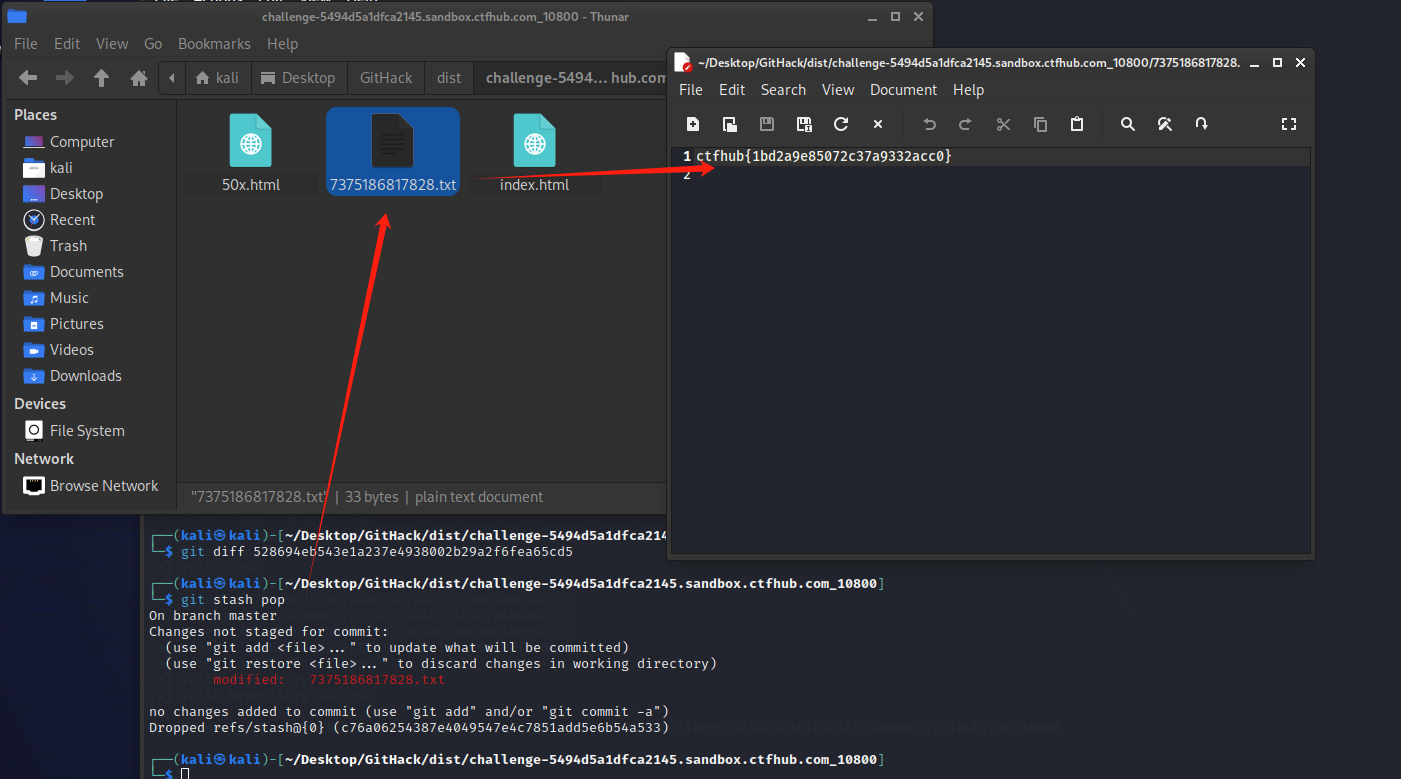Redo edit in text editor
Screen dimensions: 1401x779
966,124
